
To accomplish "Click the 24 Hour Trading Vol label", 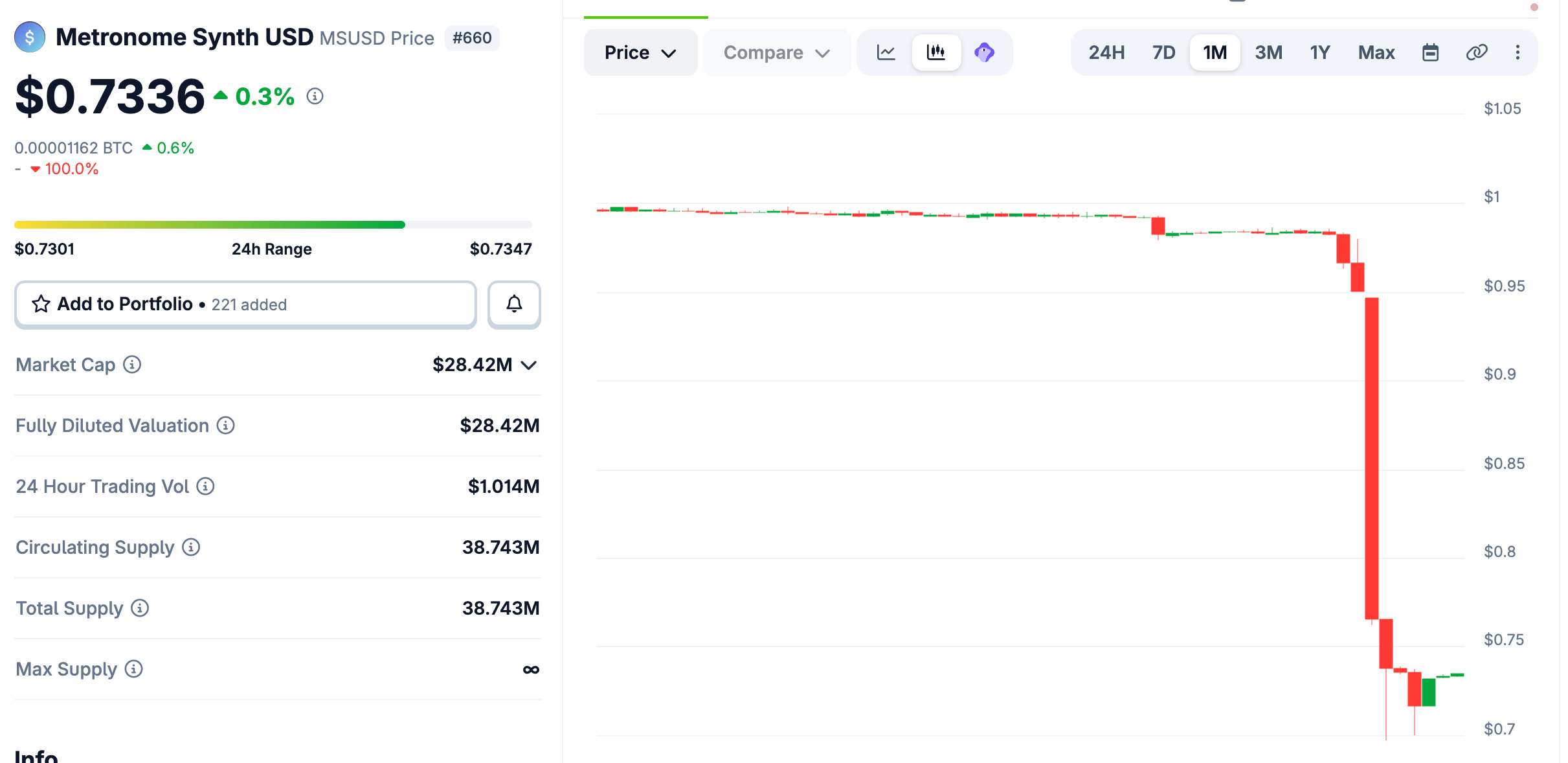I will [x=102, y=486].
